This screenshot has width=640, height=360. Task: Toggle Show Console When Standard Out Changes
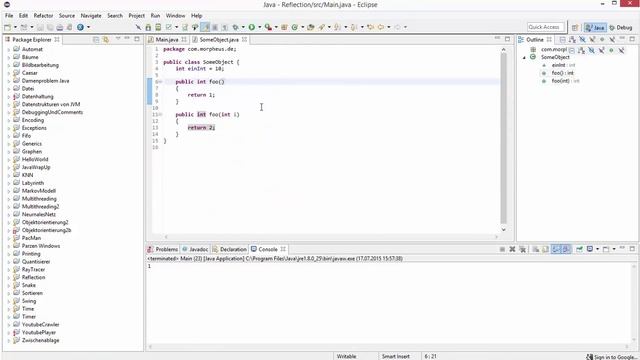[556, 249]
